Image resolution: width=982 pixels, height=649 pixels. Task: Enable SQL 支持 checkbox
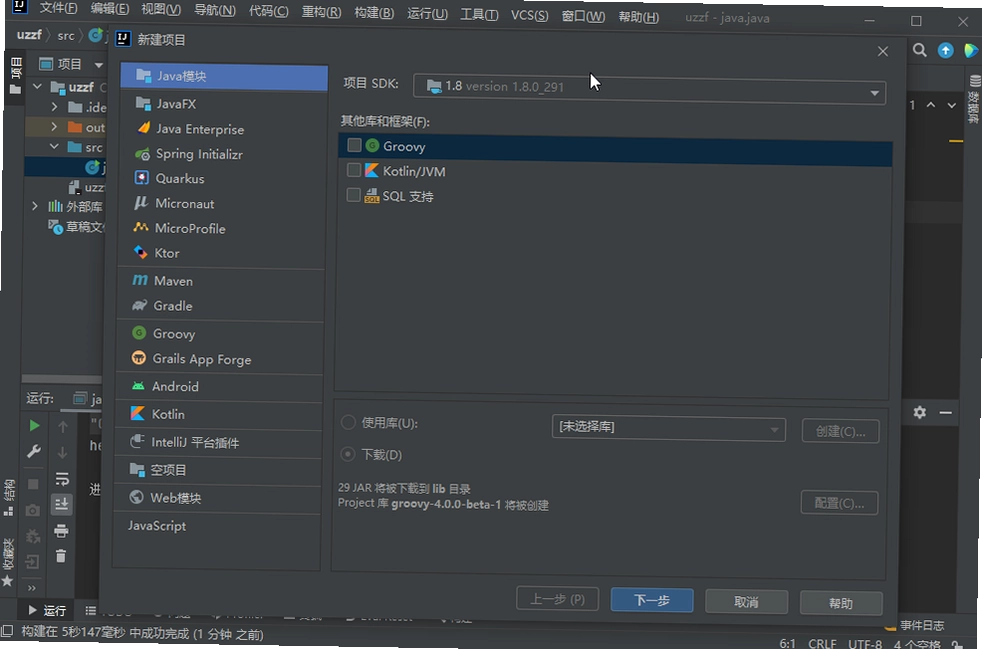click(x=353, y=195)
